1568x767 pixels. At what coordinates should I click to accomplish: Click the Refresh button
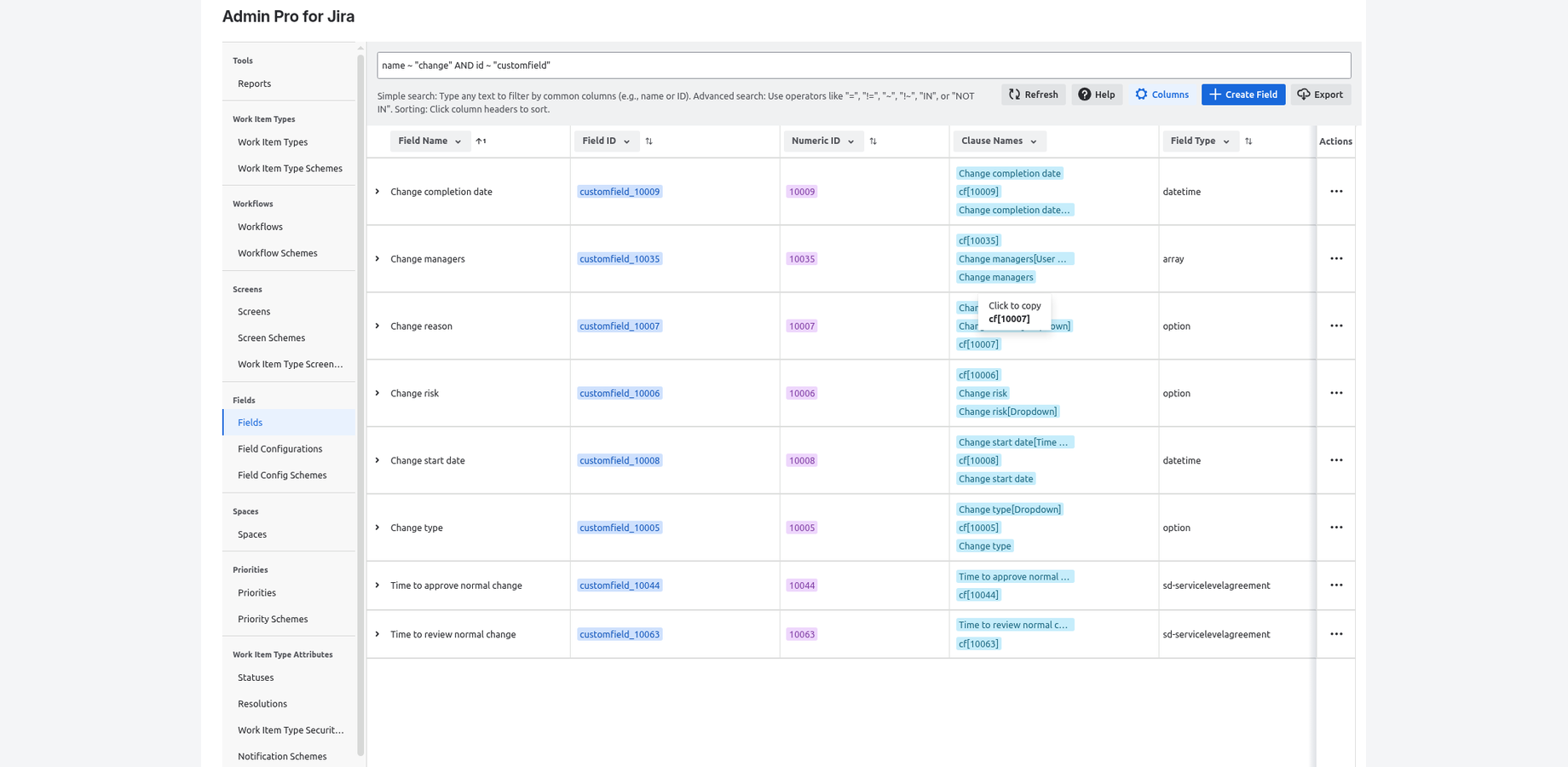click(x=1034, y=95)
